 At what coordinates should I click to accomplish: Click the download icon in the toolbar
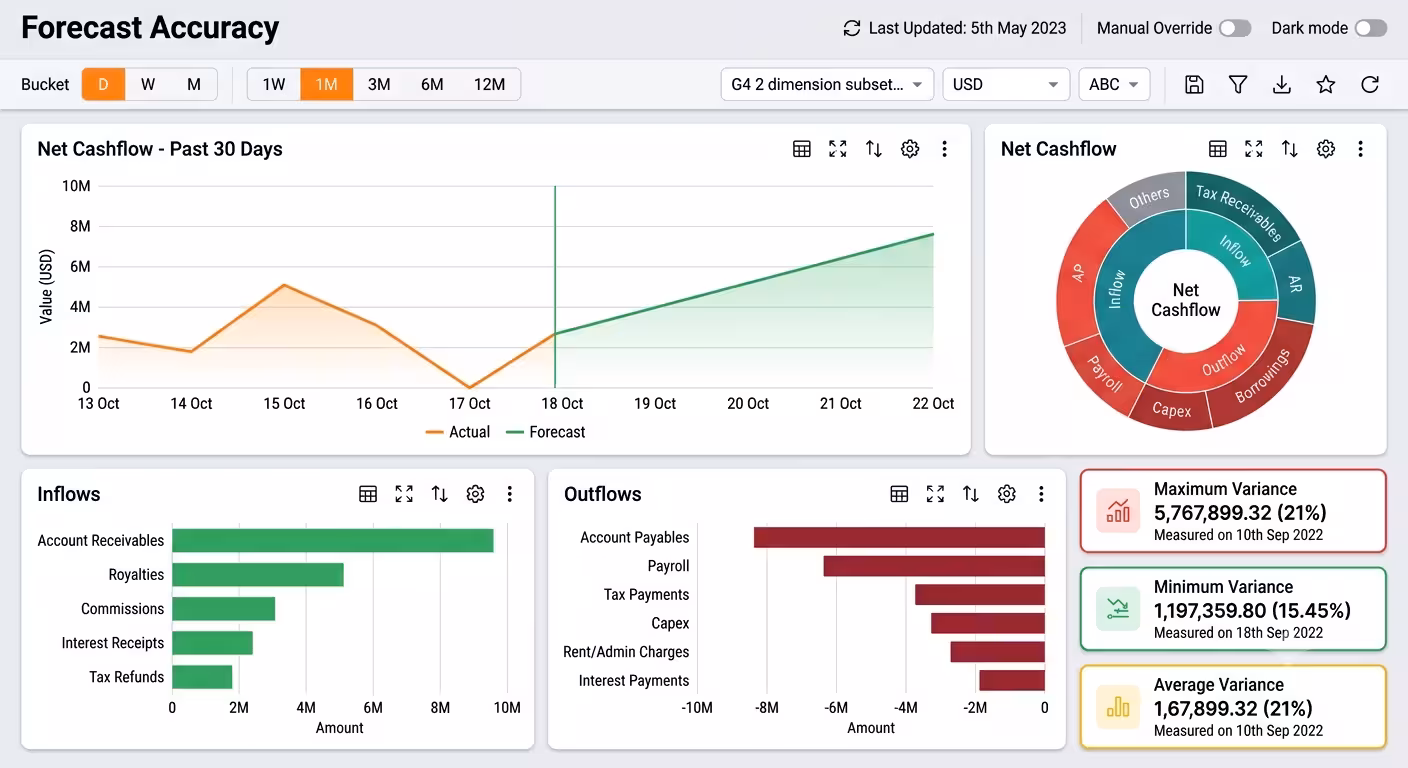(x=1282, y=85)
